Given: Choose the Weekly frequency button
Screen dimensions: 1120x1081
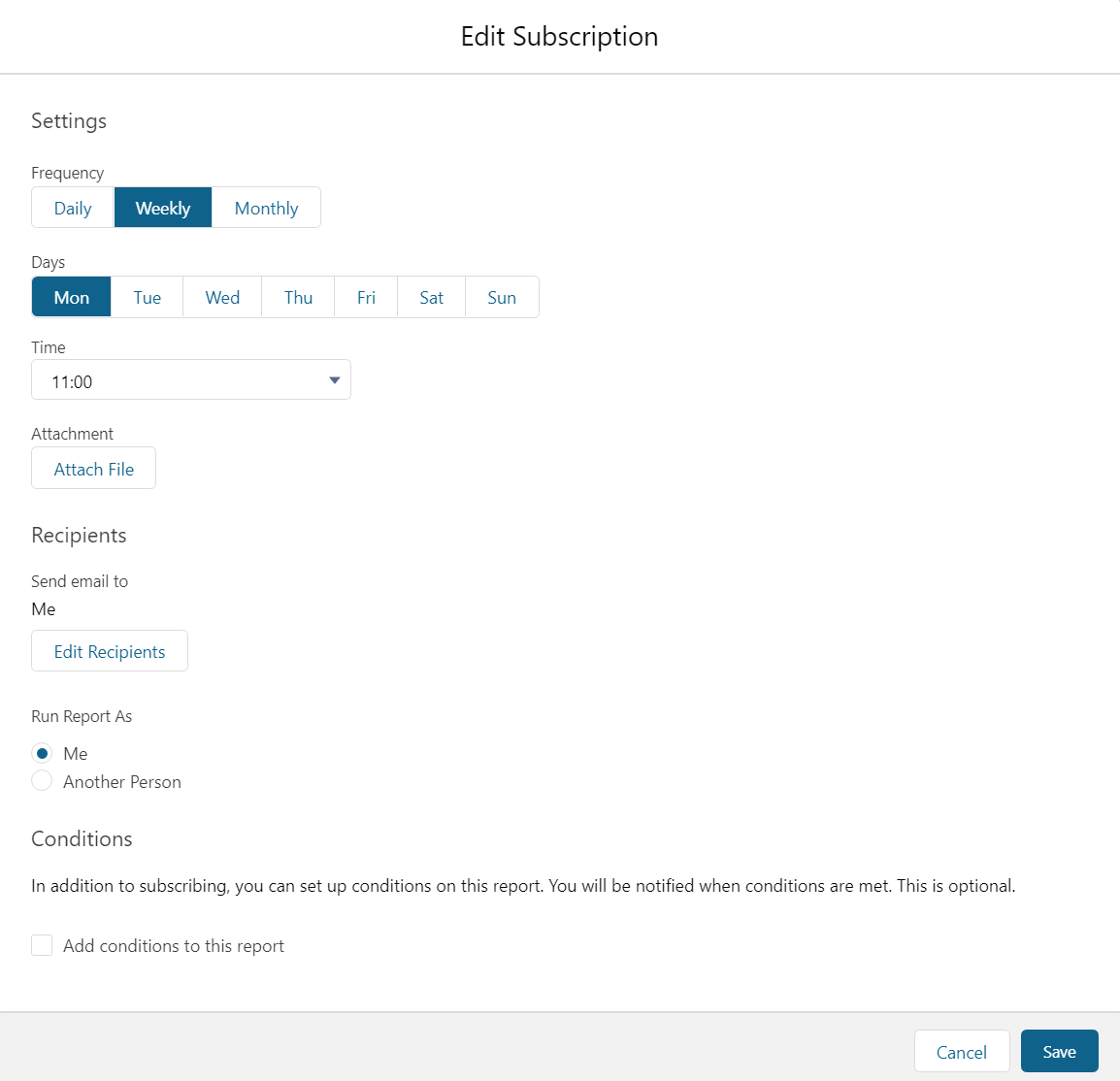Looking at the screenshot, I should pos(163,208).
